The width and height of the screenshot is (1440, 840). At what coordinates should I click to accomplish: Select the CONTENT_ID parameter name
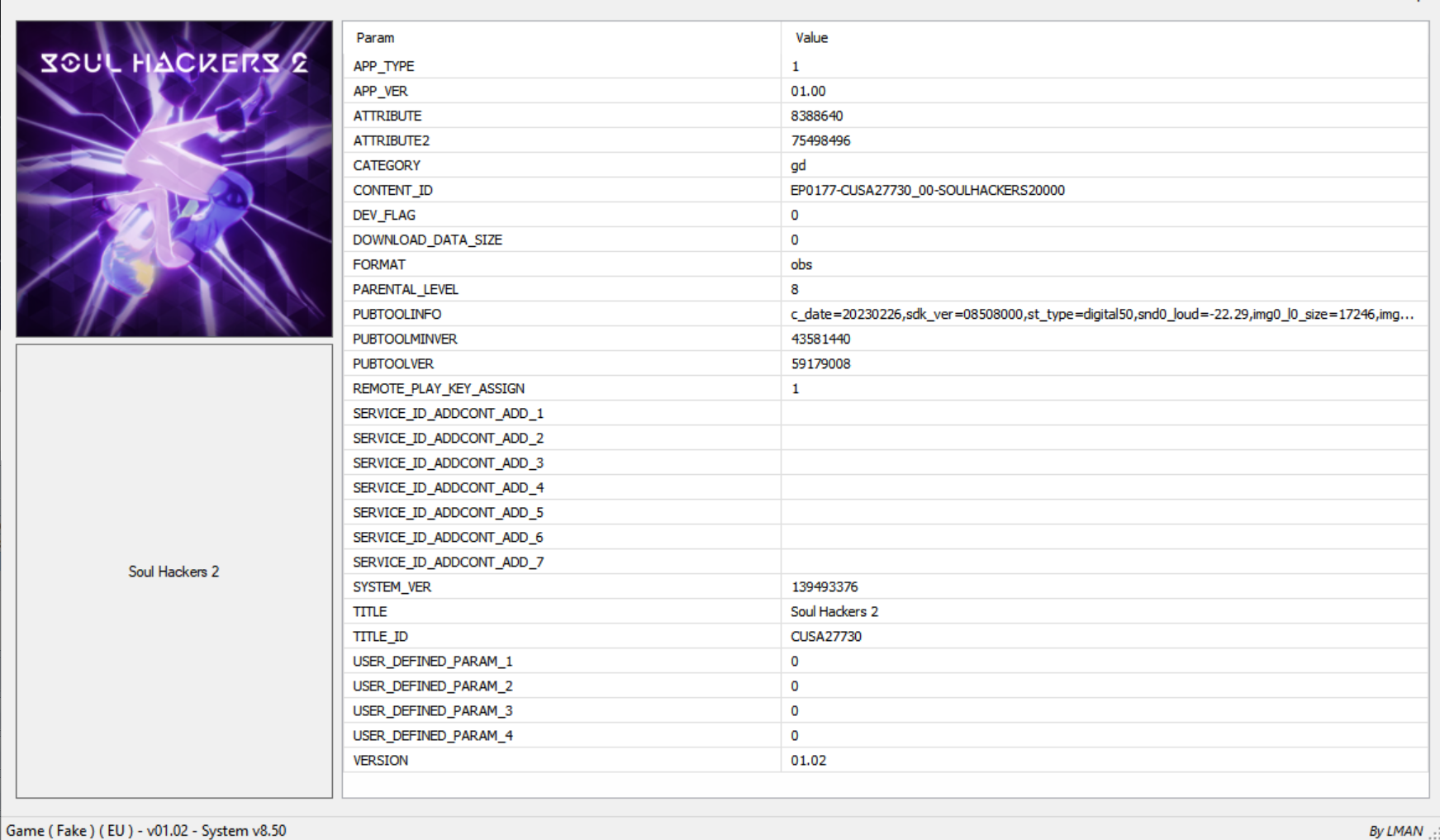[392, 190]
